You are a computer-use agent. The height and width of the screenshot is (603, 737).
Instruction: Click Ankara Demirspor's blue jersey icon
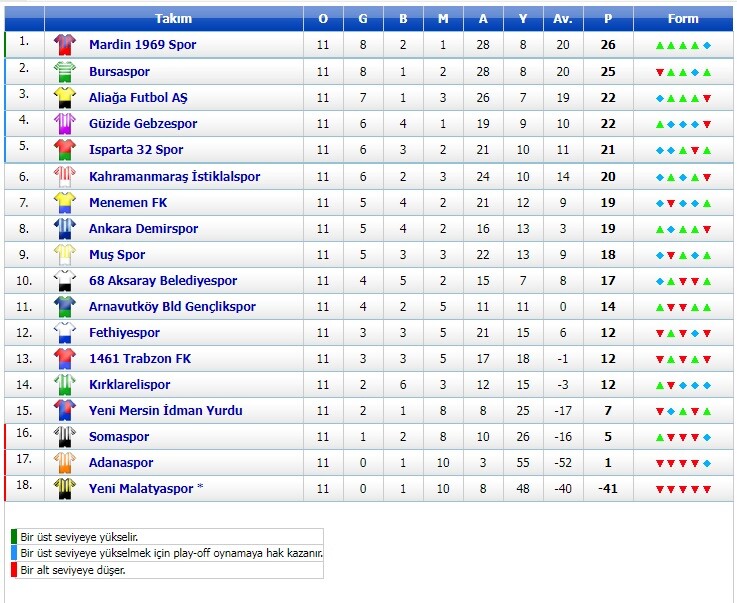[64, 228]
